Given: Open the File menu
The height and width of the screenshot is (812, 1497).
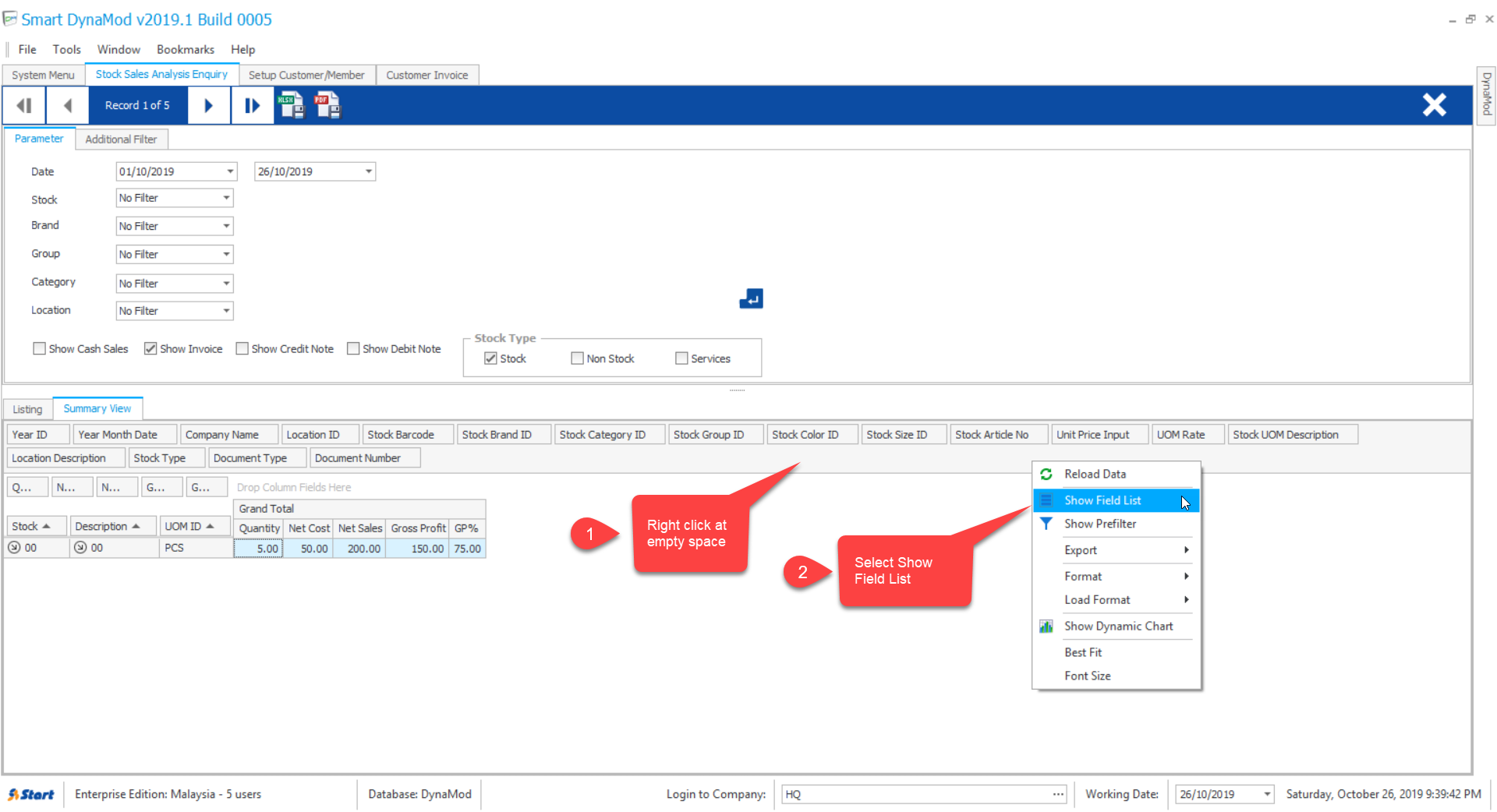Looking at the screenshot, I should (27, 49).
